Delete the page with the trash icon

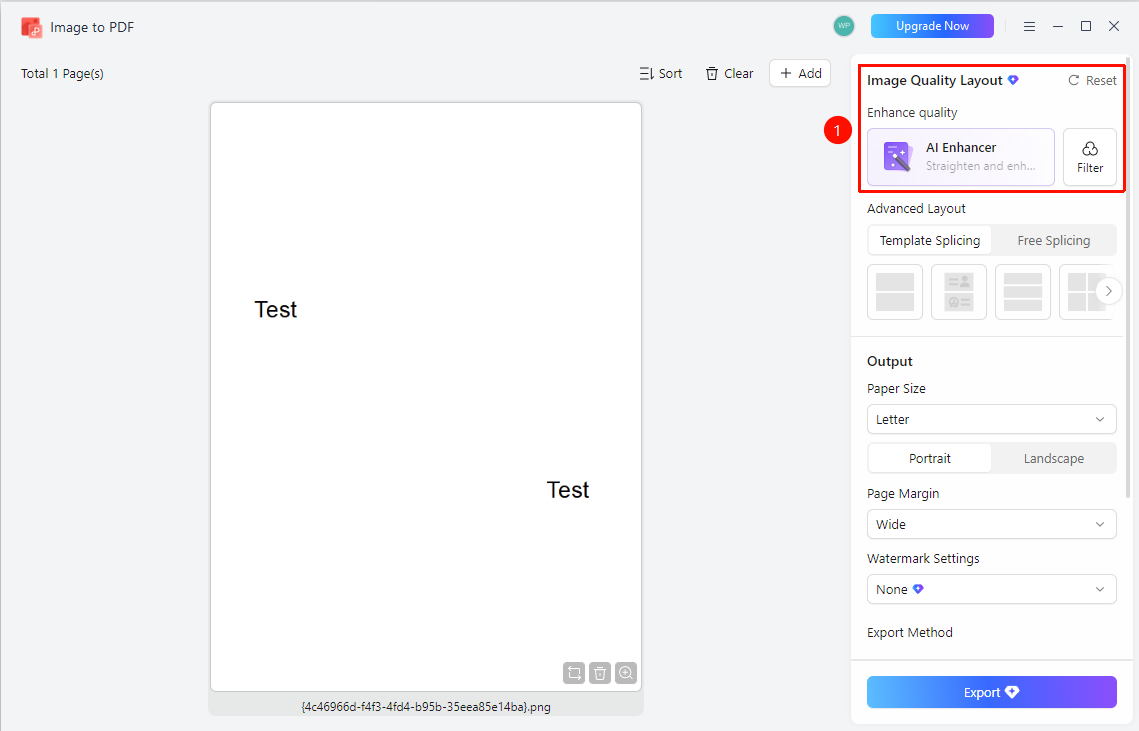click(x=600, y=673)
